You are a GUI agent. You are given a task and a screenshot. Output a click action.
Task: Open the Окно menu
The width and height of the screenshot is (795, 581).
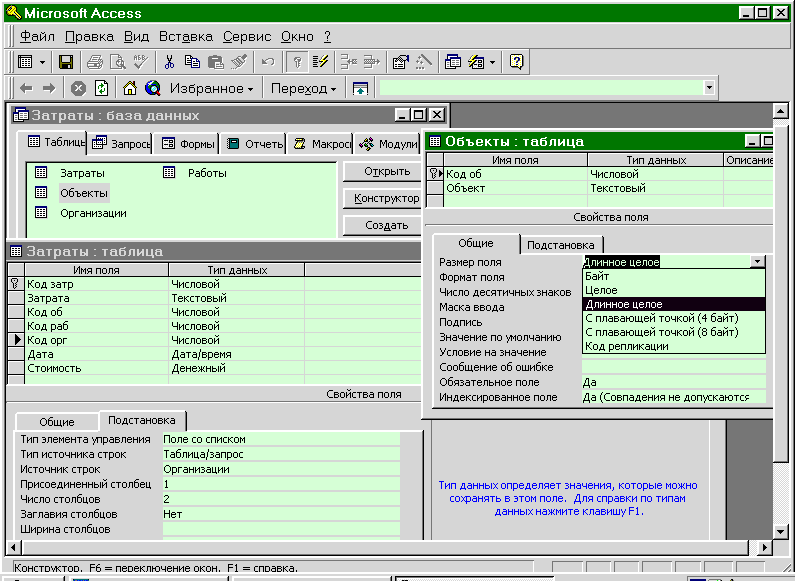click(297, 37)
